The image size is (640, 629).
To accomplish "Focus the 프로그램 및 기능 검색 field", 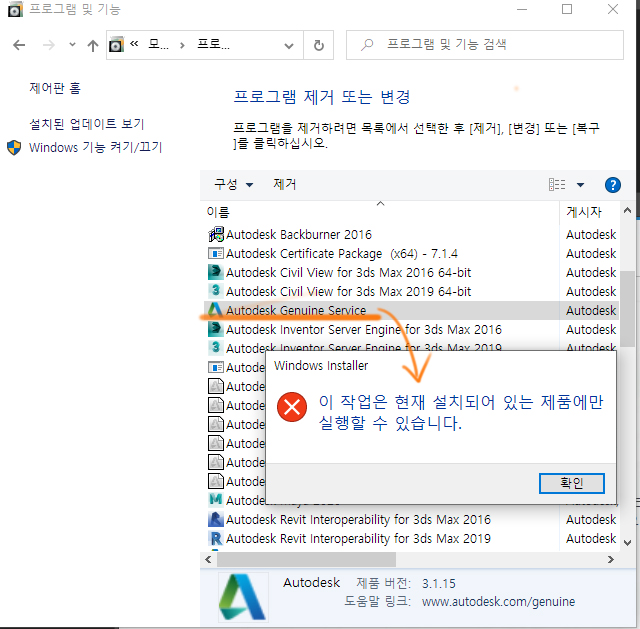I will pos(484,45).
